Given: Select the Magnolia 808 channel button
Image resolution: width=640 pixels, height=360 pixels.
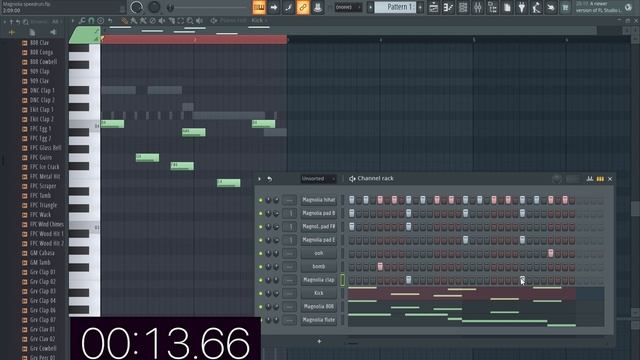Looking at the screenshot, I should coord(319,307).
